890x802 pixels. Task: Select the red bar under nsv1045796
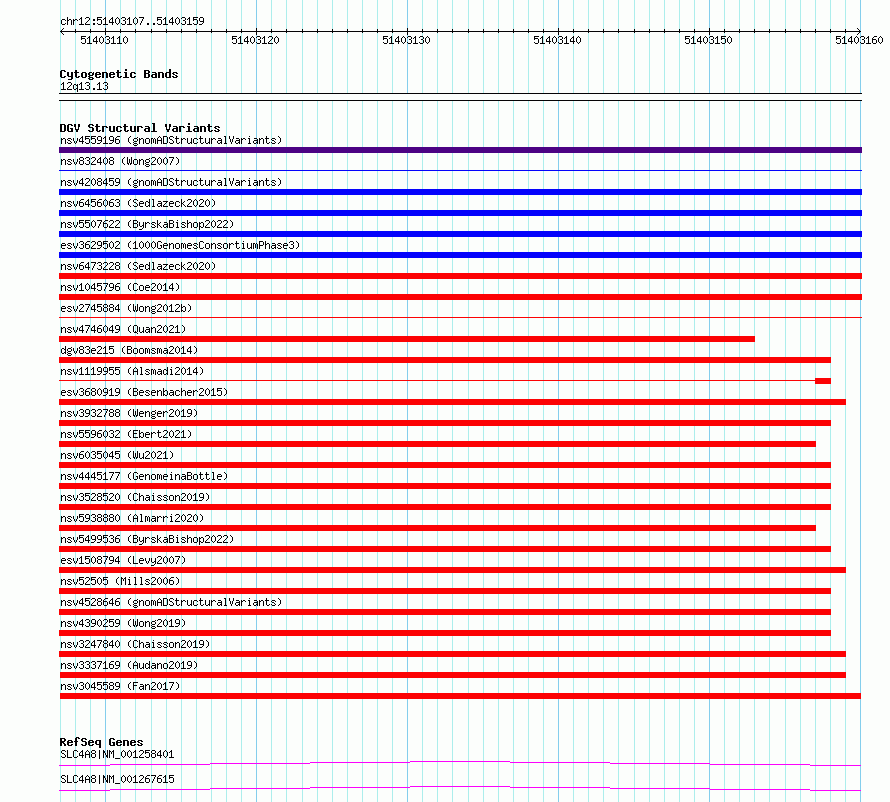click(460, 297)
